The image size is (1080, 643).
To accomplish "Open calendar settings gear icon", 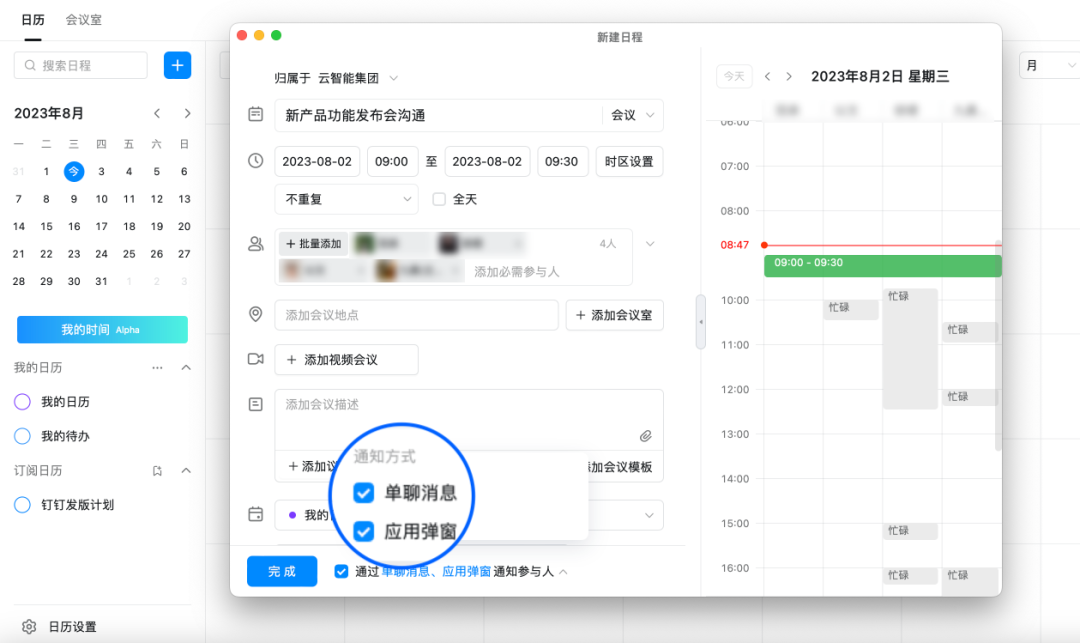I will (x=29, y=626).
